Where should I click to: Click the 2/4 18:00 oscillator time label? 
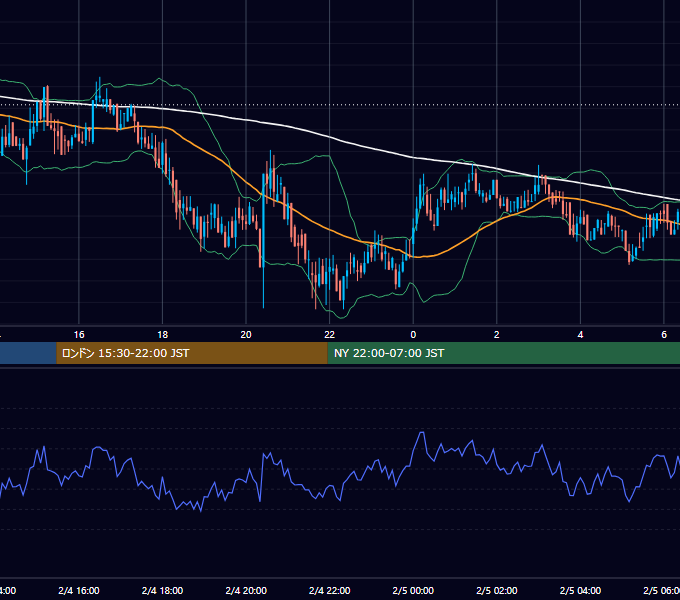tap(163, 590)
